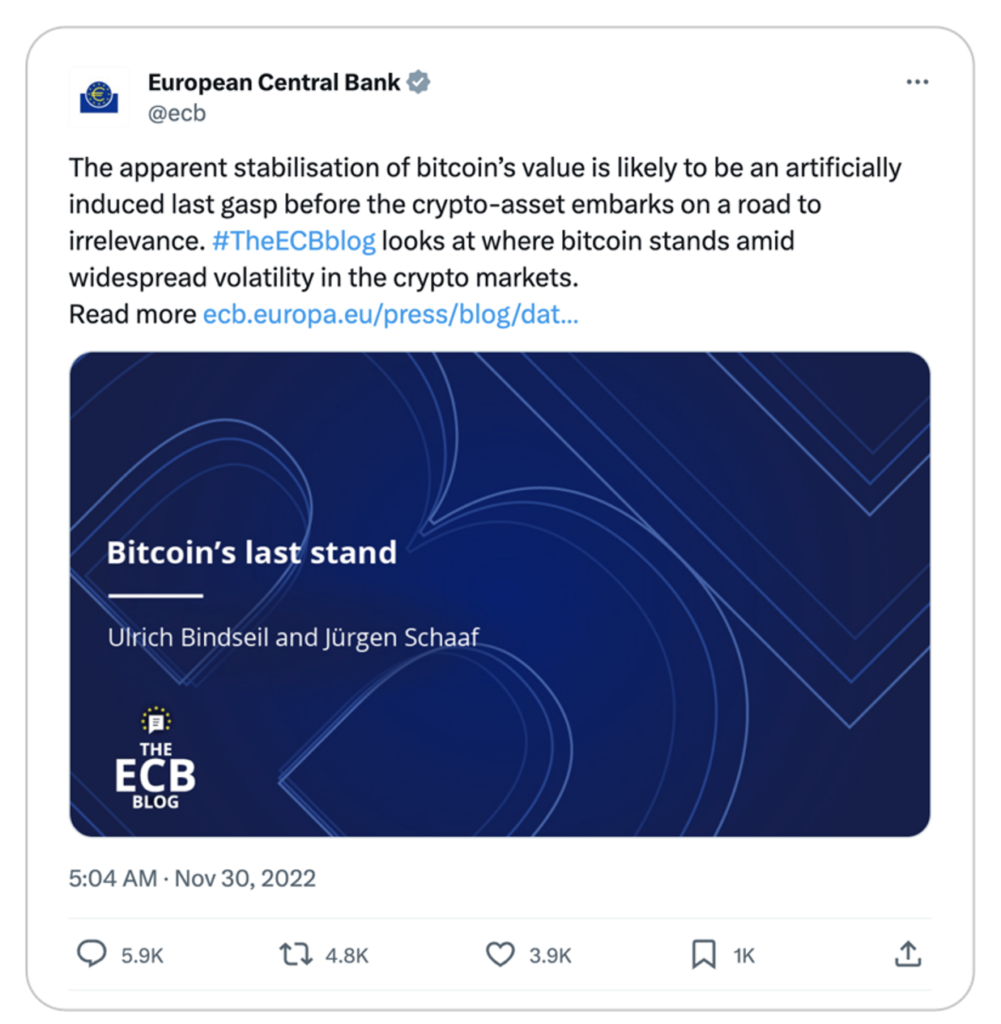Click the 3.9K likes count
The image size is (1001, 1024).
point(550,956)
